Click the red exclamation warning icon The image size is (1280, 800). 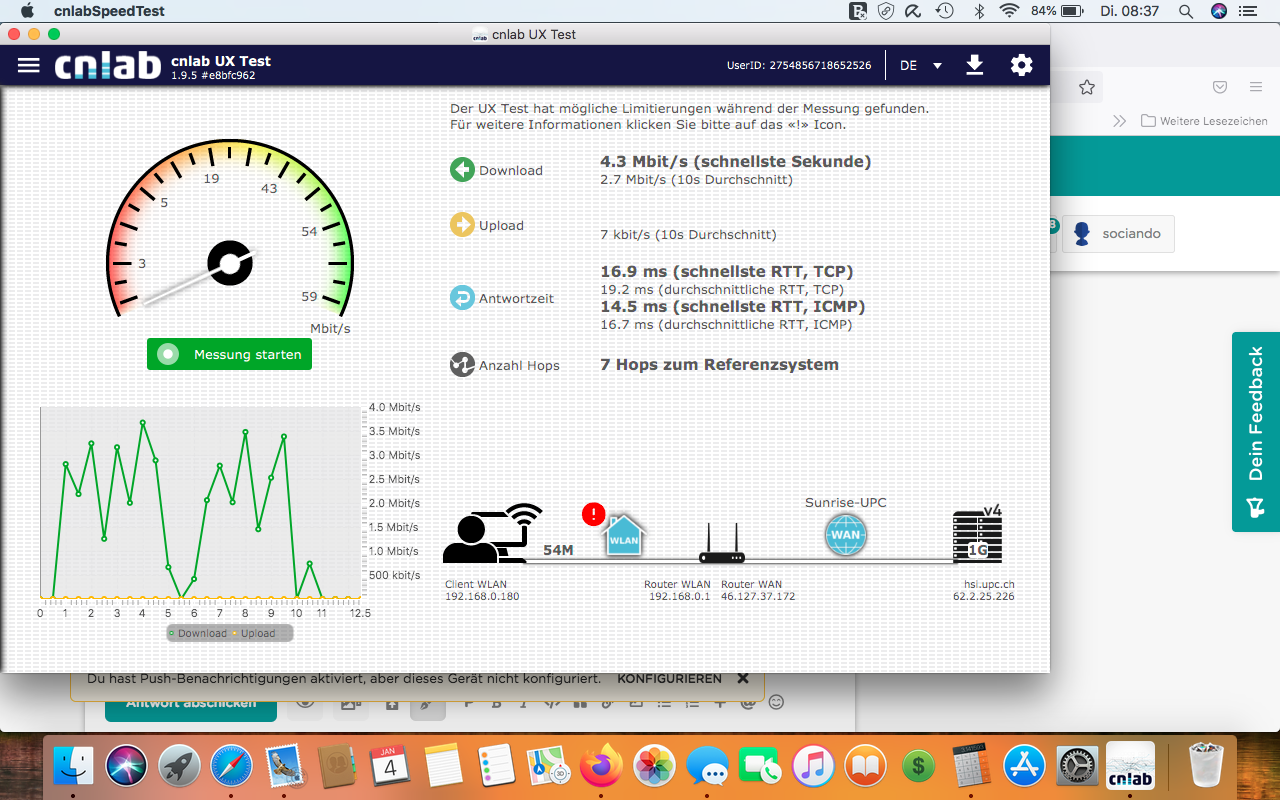pos(593,514)
